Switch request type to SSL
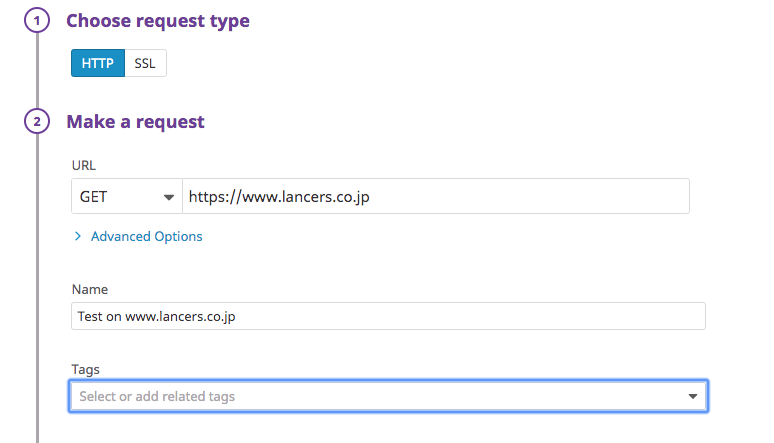Viewport: 774px width, 443px height. pos(145,63)
